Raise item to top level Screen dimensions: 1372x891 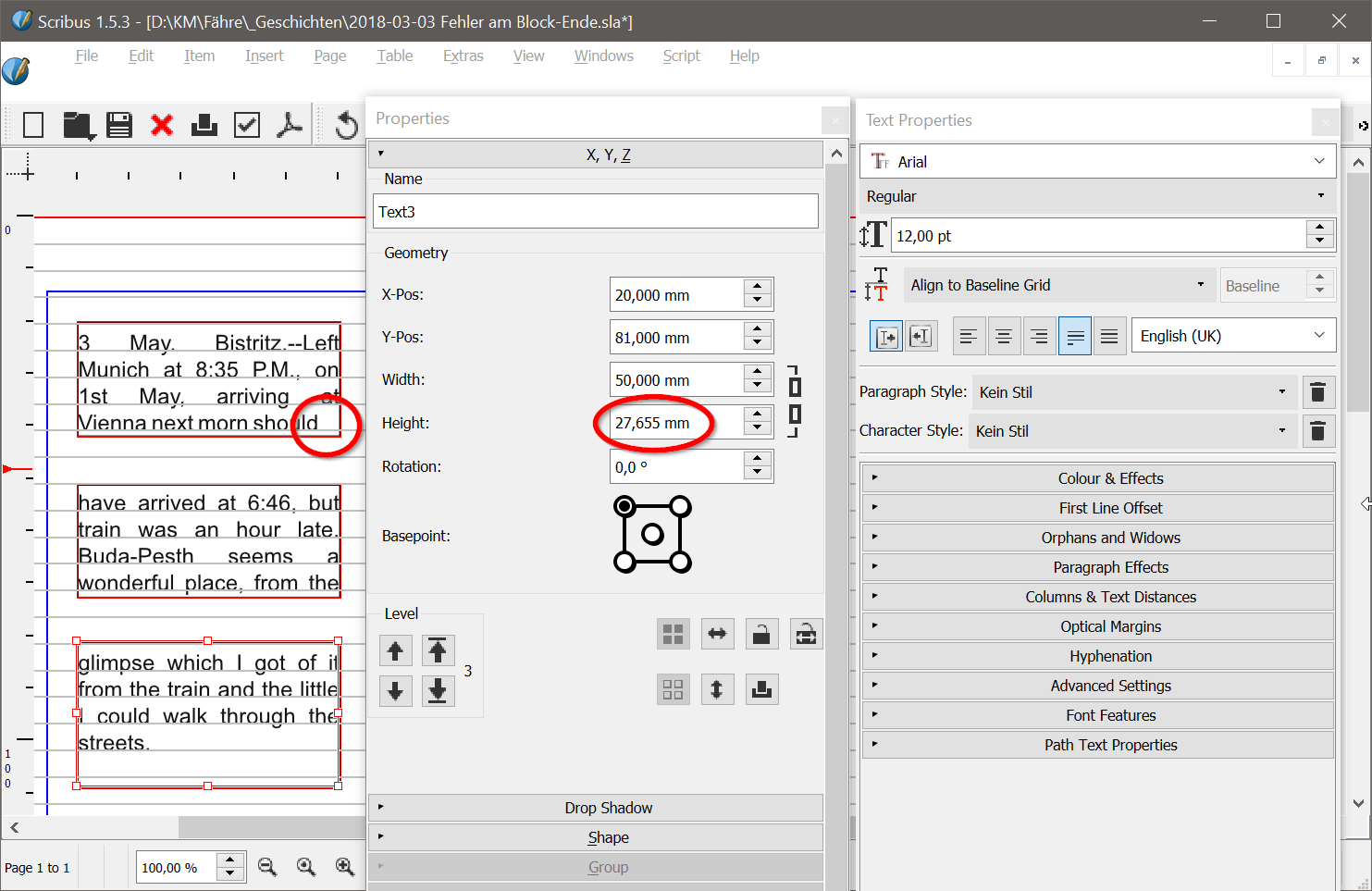point(438,650)
